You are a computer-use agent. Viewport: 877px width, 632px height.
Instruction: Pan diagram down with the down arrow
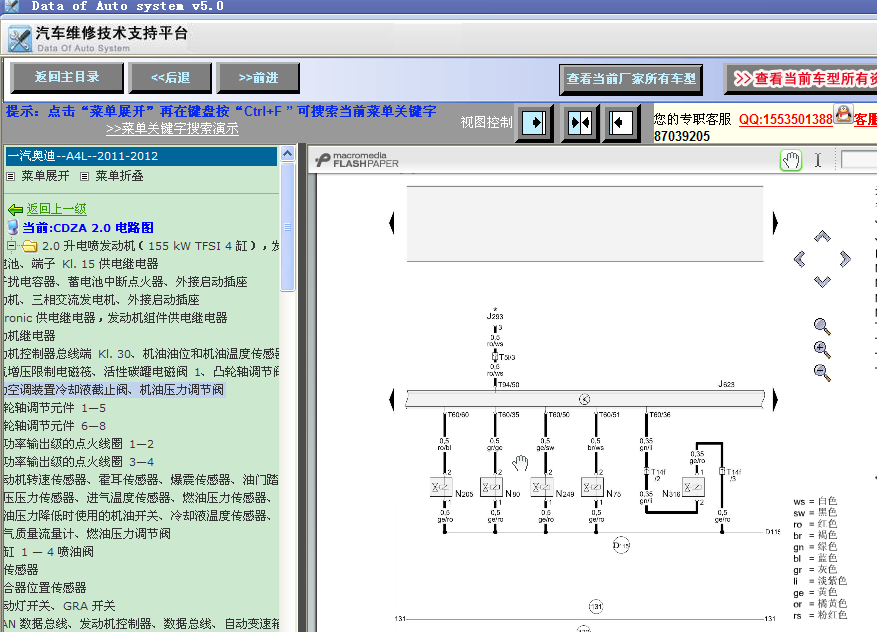click(822, 281)
